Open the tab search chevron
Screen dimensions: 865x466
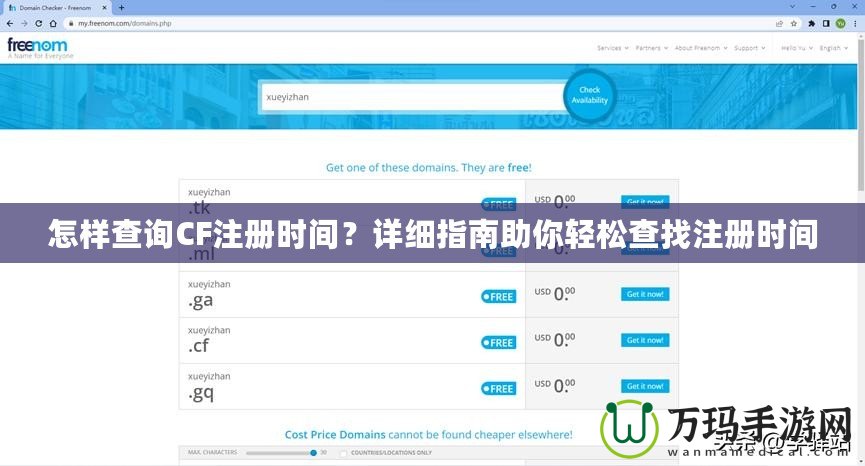pos(793,7)
